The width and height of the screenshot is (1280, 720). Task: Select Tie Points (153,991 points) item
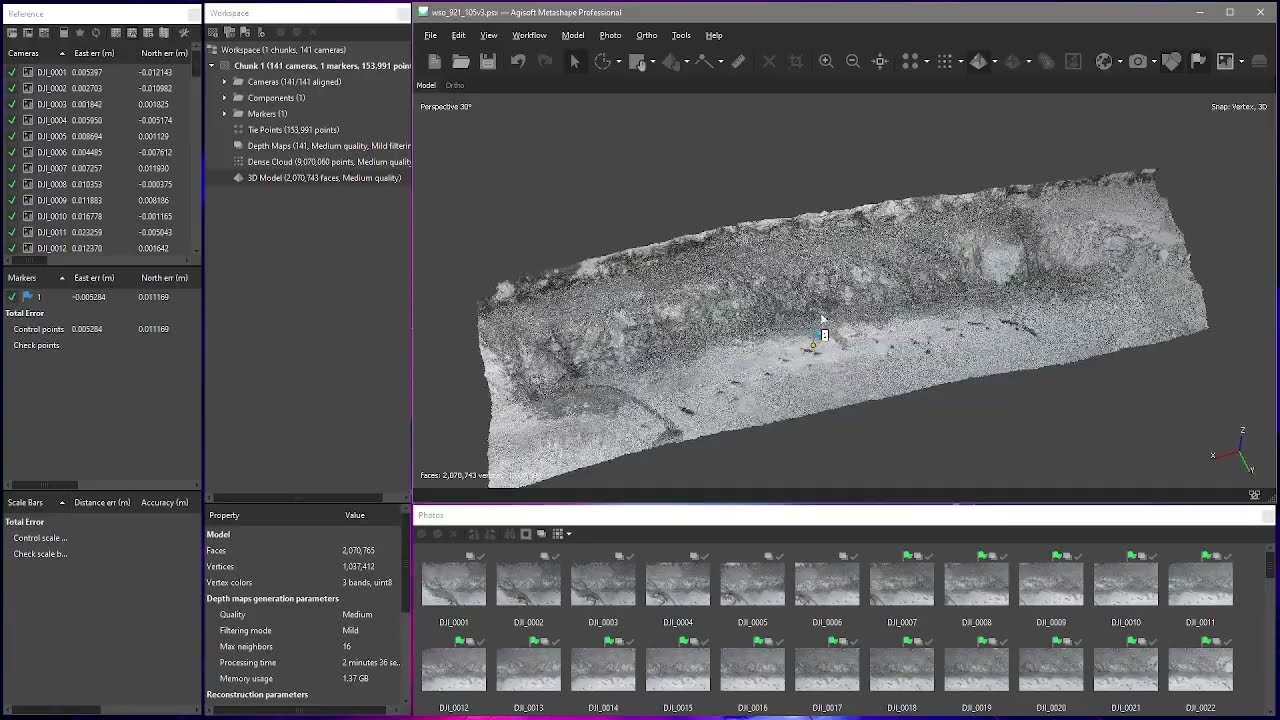pos(293,130)
